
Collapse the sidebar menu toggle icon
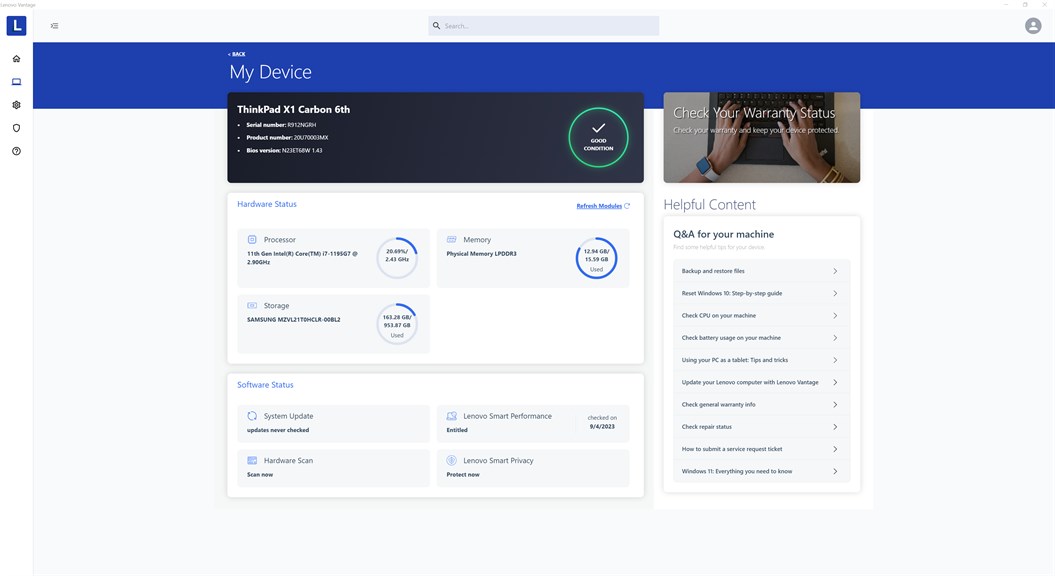point(54,26)
